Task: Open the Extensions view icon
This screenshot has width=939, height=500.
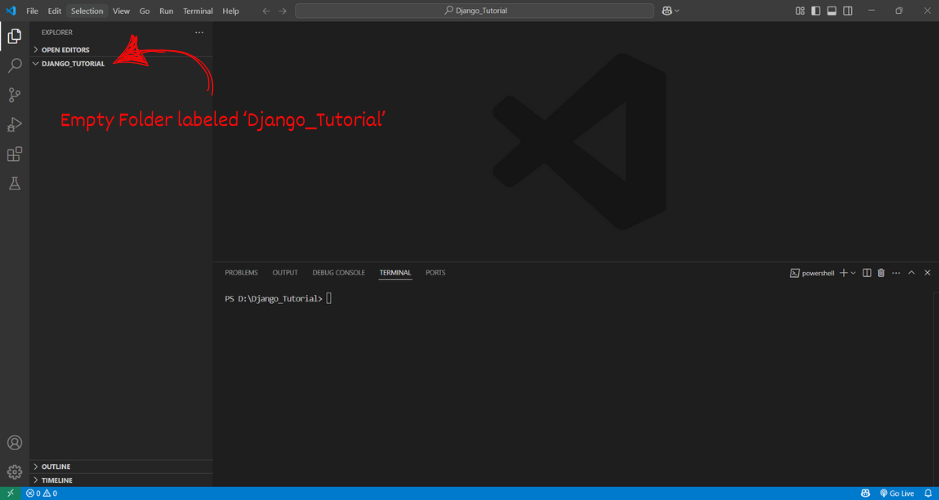Action: click(x=14, y=154)
